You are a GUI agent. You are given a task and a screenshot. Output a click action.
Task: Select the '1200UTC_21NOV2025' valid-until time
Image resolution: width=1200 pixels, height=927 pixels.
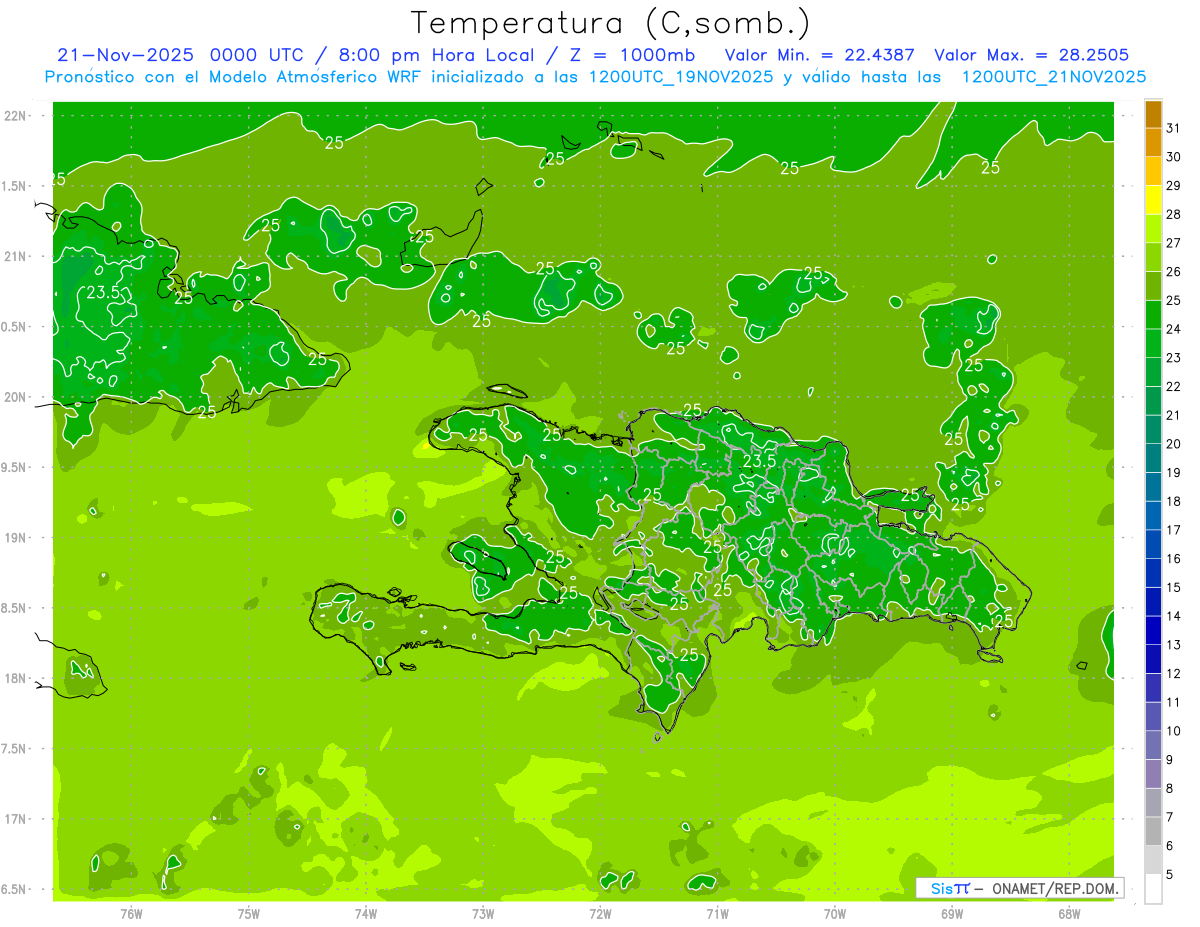tap(1054, 76)
